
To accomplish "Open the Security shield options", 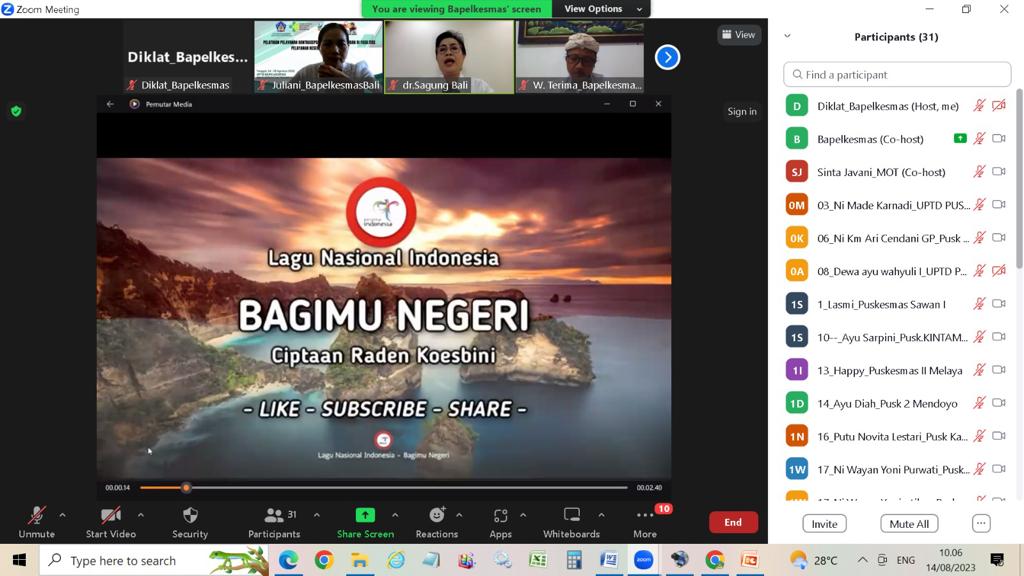I will point(190,522).
